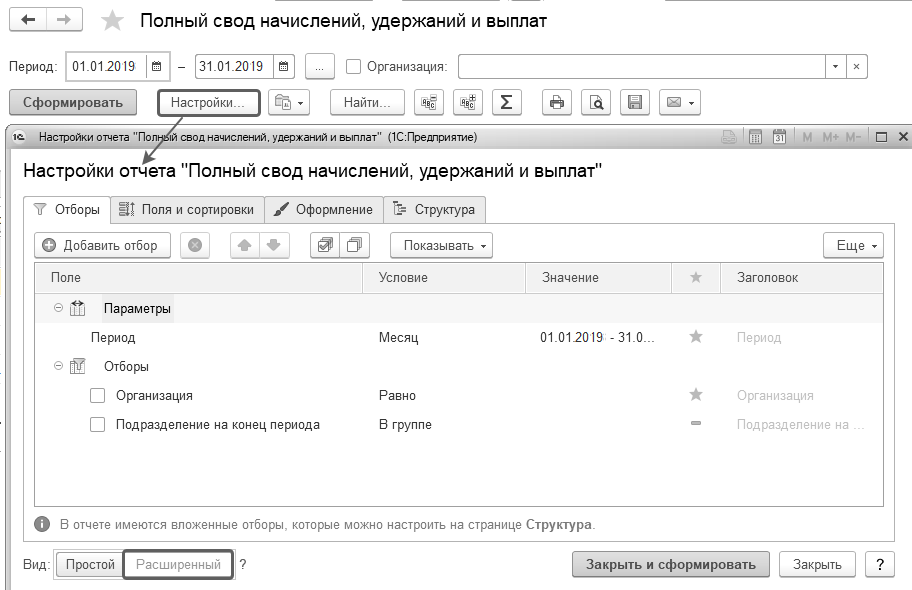Open calendar for the end date 31.01.2019

tap(283, 66)
